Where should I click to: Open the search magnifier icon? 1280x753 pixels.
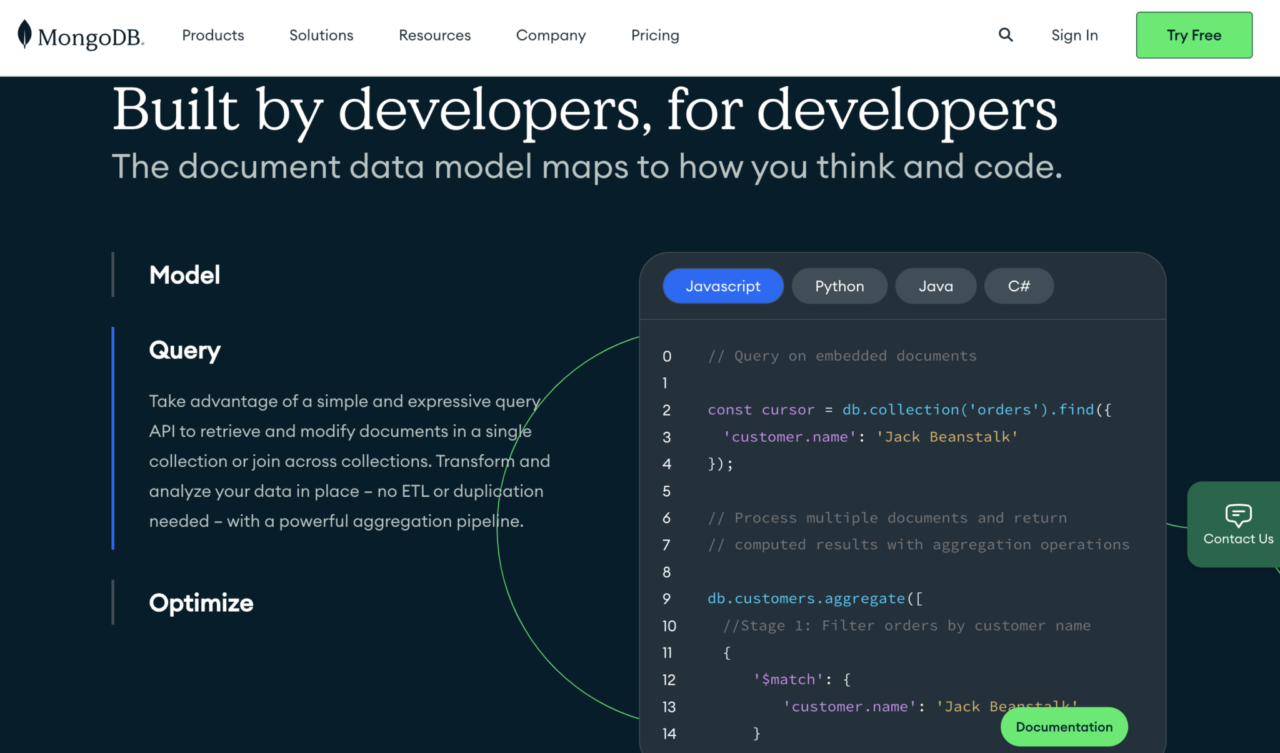1006,35
